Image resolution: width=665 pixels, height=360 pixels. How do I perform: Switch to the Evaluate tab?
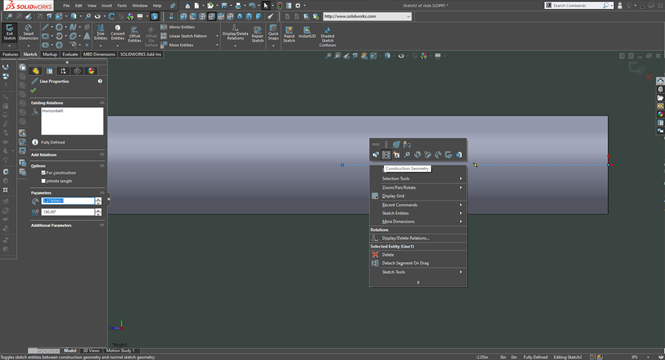pos(70,54)
